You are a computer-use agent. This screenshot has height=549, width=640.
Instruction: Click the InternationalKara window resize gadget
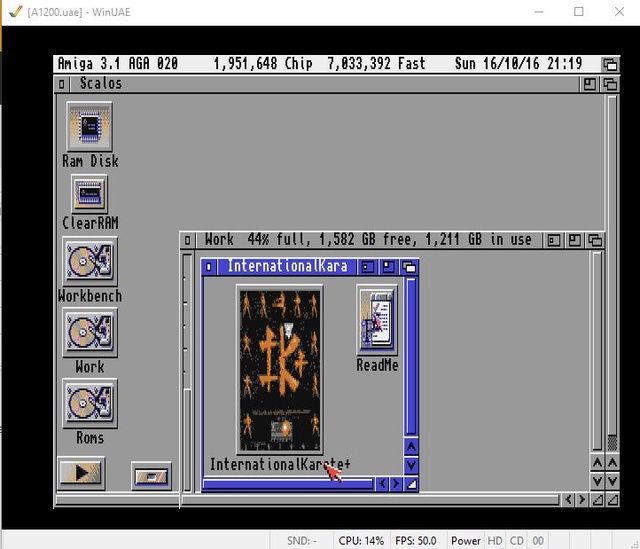tap(411, 484)
